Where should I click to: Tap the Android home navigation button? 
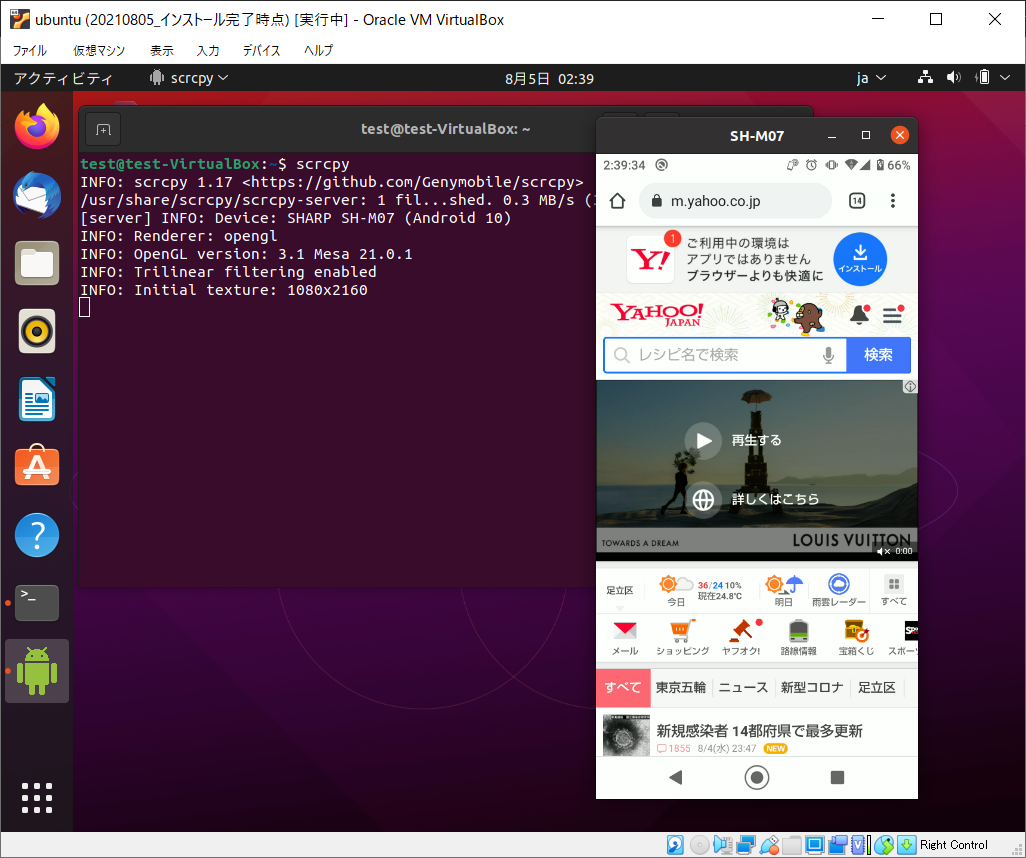coord(756,777)
